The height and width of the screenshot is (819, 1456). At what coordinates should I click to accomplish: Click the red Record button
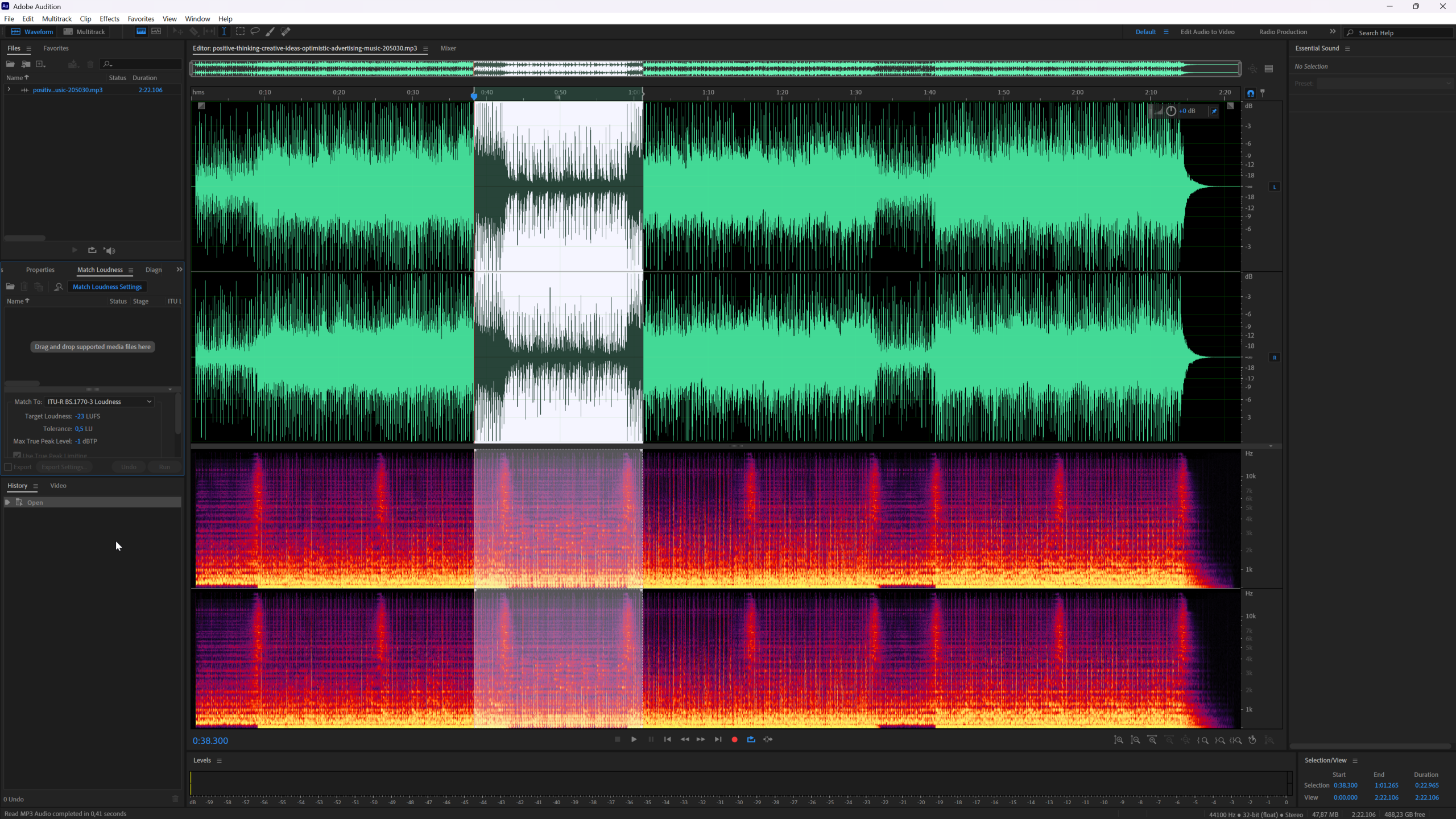tap(734, 739)
